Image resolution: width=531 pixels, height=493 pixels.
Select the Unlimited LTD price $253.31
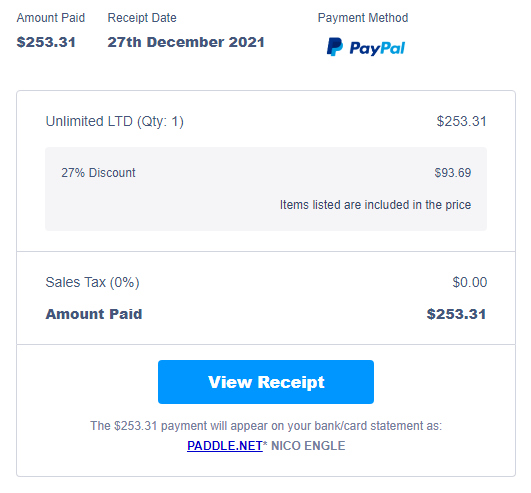click(x=461, y=121)
